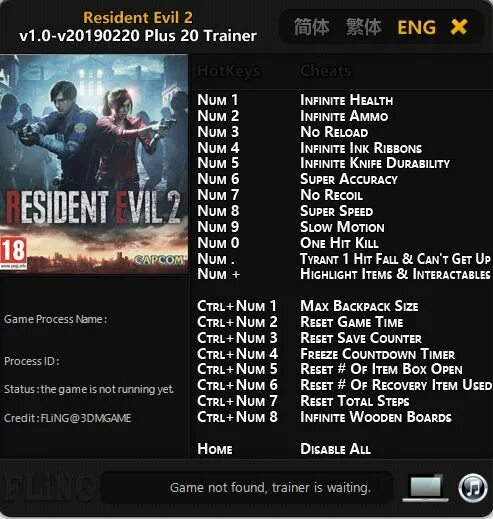Click the Resident Evil 2 cover image
The image size is (493, 519).
[94, 164]
